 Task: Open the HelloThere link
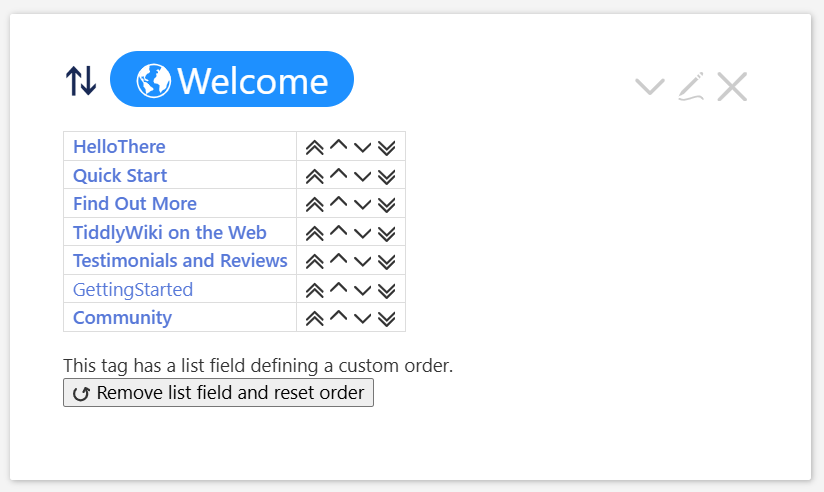[x=119, y=147]
